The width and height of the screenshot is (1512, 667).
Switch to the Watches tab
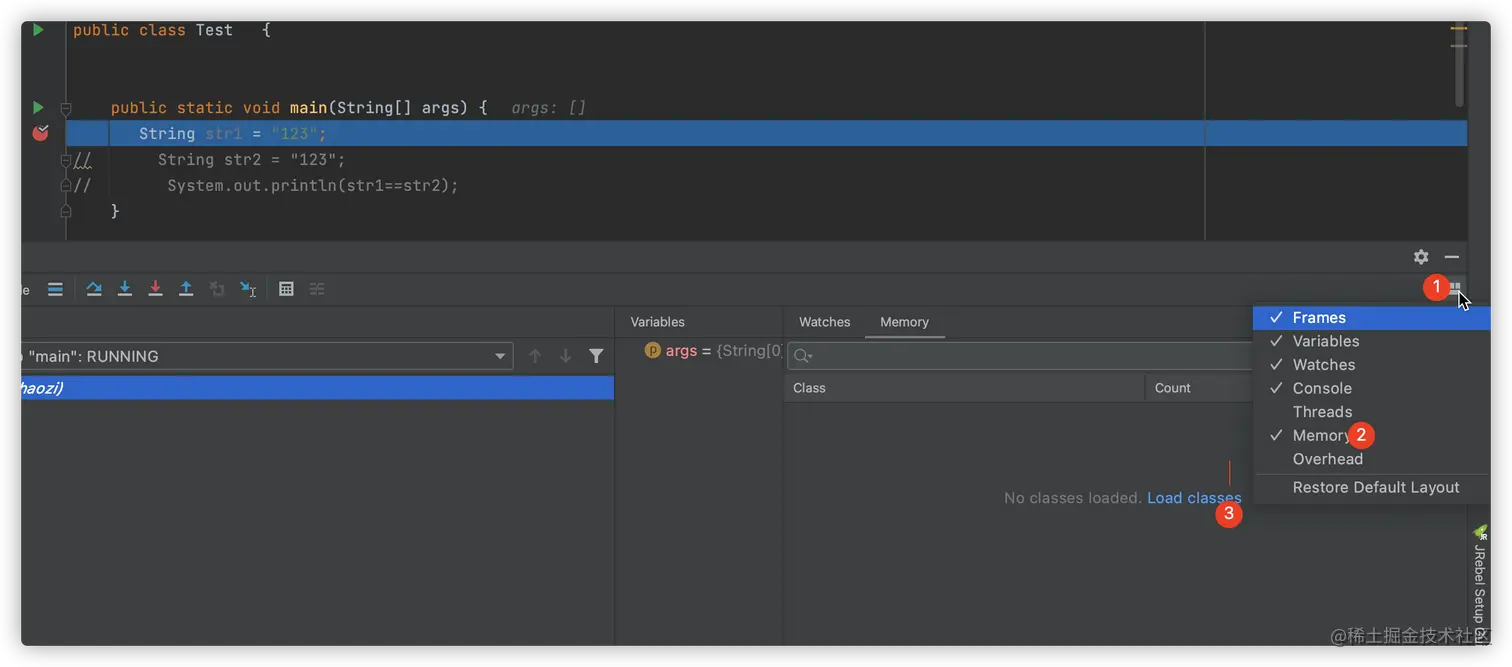[824, 322]
